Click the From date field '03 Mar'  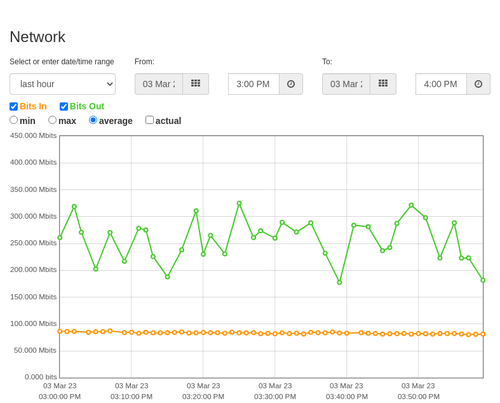(159, 84)
